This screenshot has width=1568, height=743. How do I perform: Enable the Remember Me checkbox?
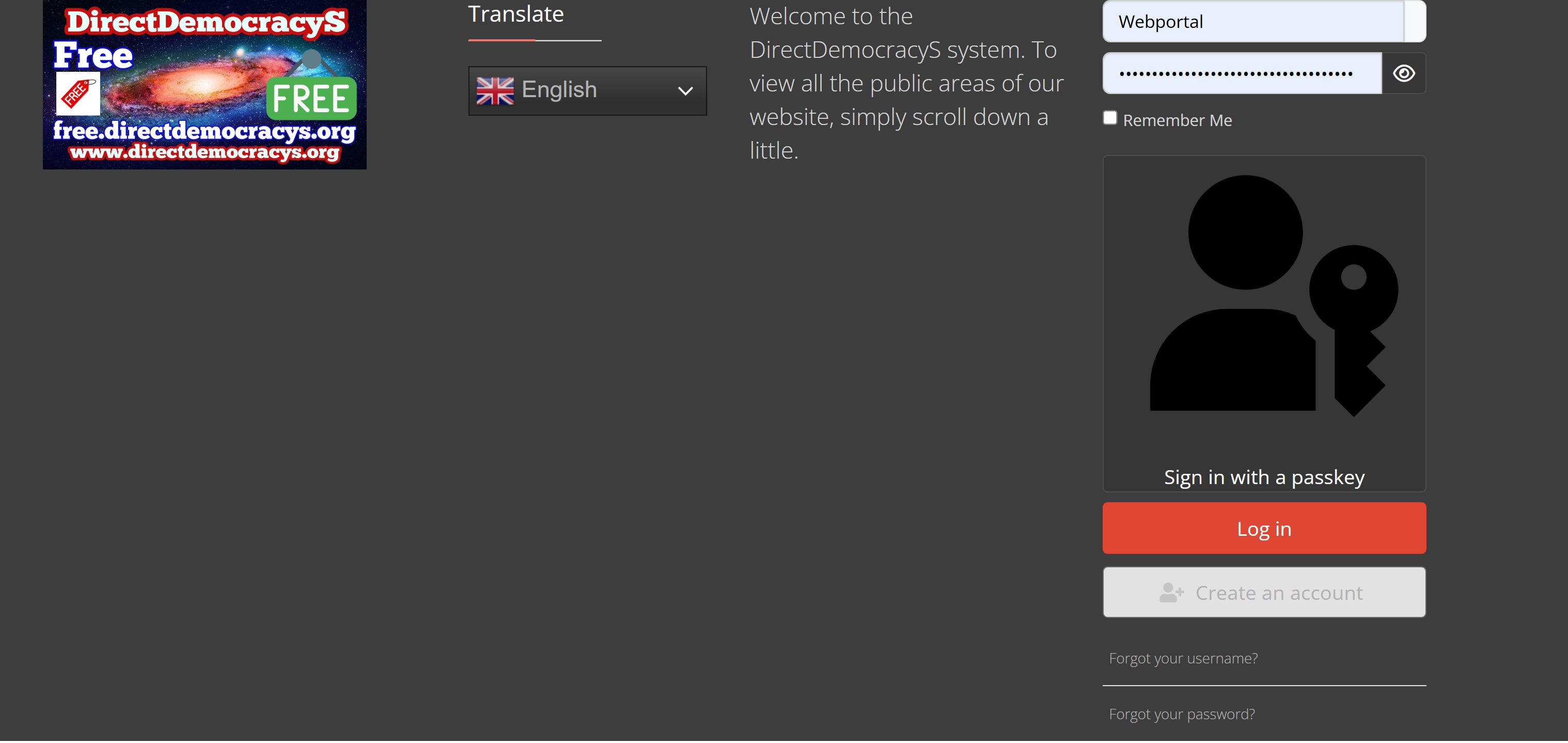[x=1110, y=118]
